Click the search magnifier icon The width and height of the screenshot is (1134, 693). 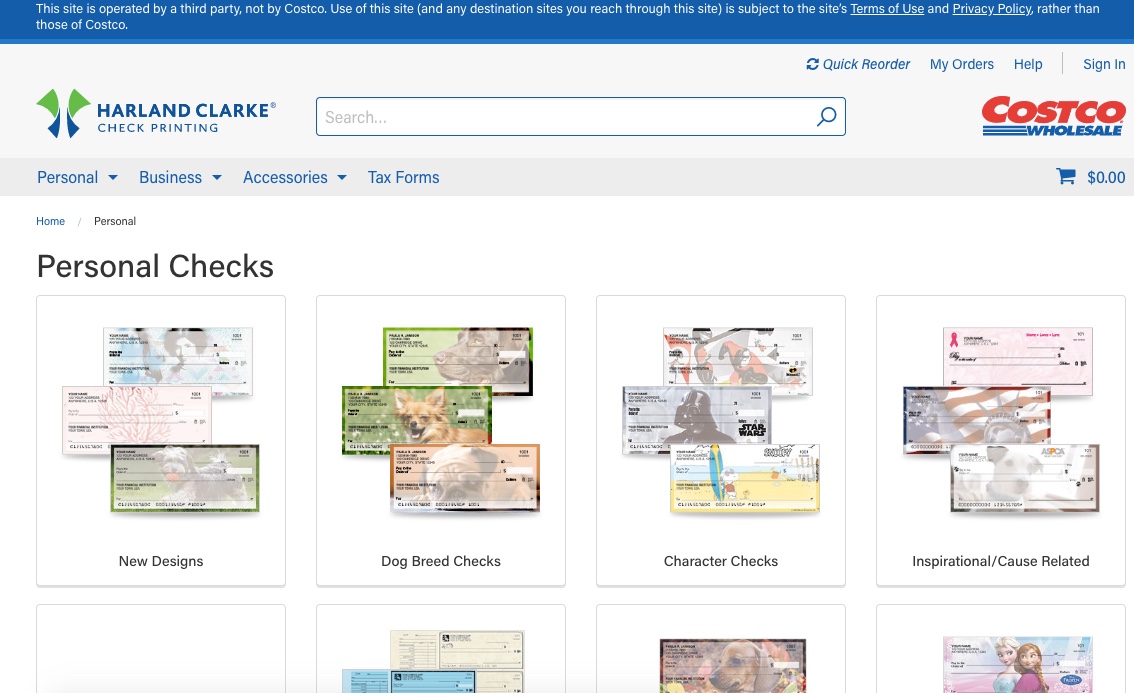(826, 116)
